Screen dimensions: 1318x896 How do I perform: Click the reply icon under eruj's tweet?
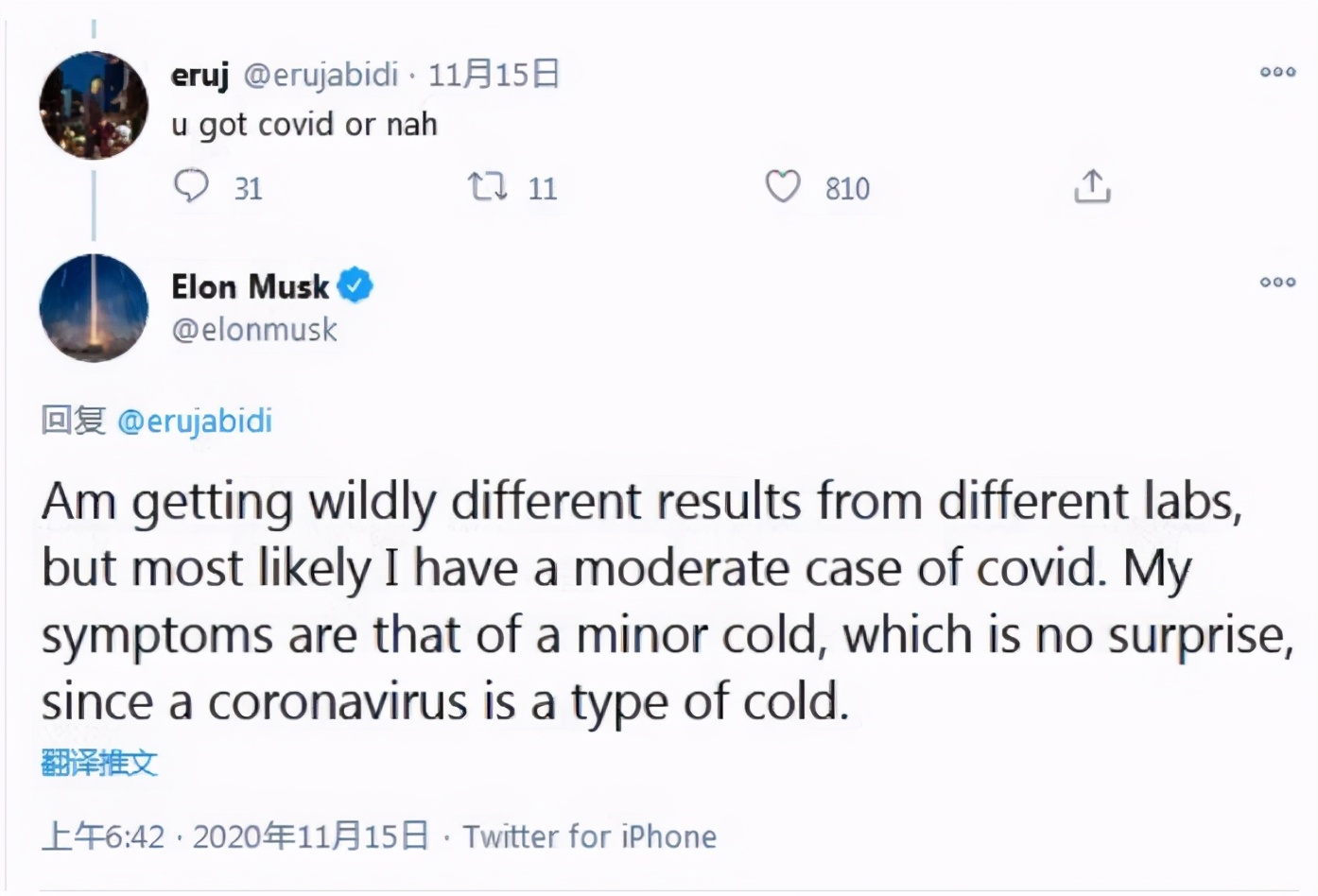(191, 185)
